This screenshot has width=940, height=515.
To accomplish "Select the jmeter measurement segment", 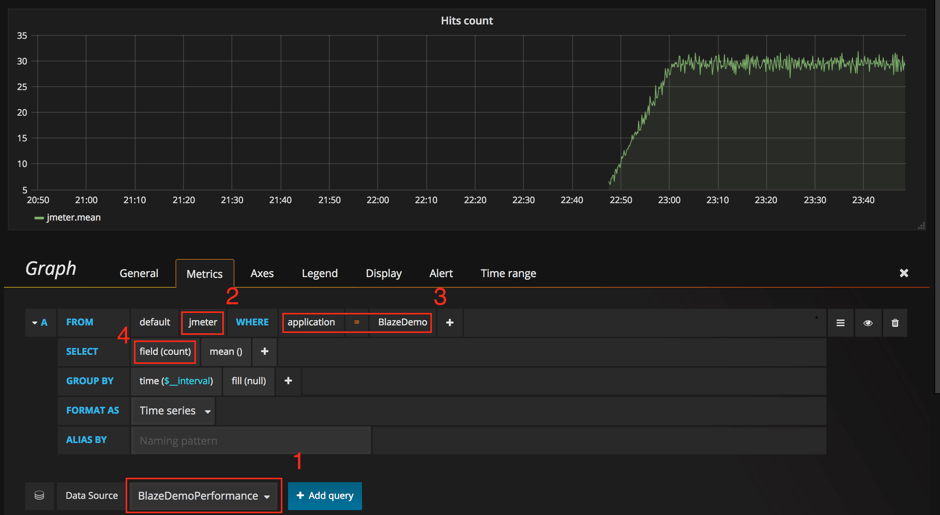I will [203, 323].
